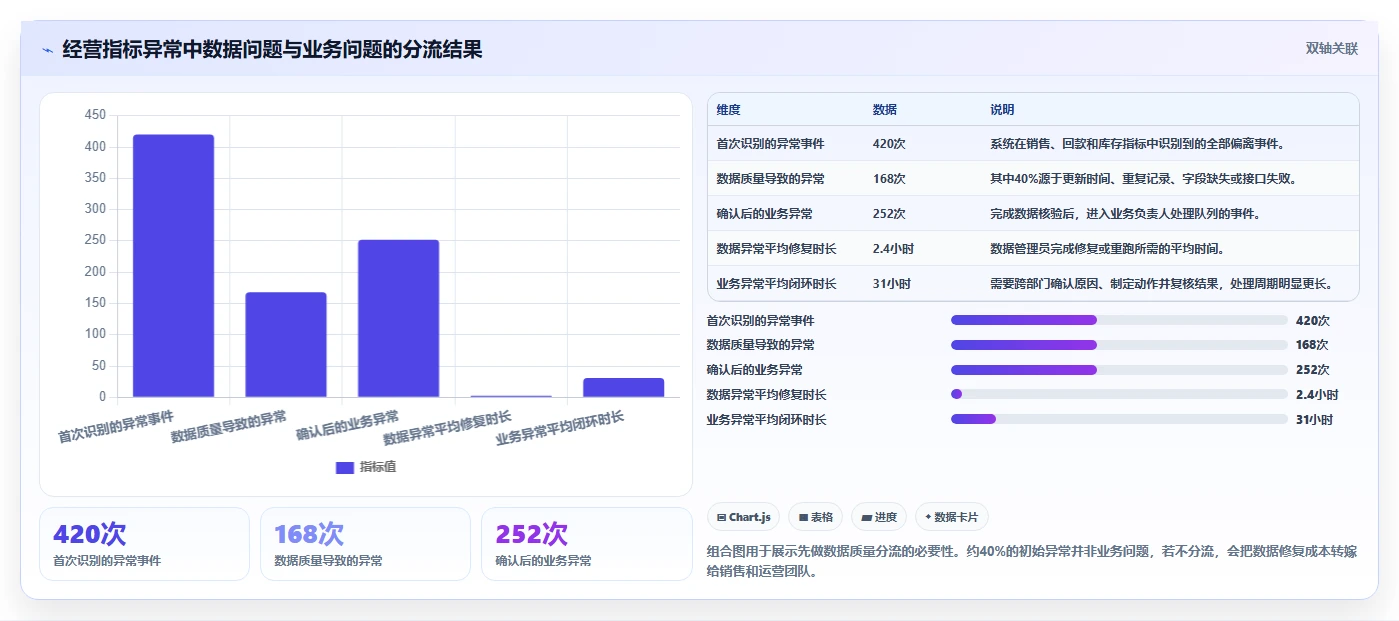Click table value 168次
Viewport: 1399px width, 621px height.
889,179
